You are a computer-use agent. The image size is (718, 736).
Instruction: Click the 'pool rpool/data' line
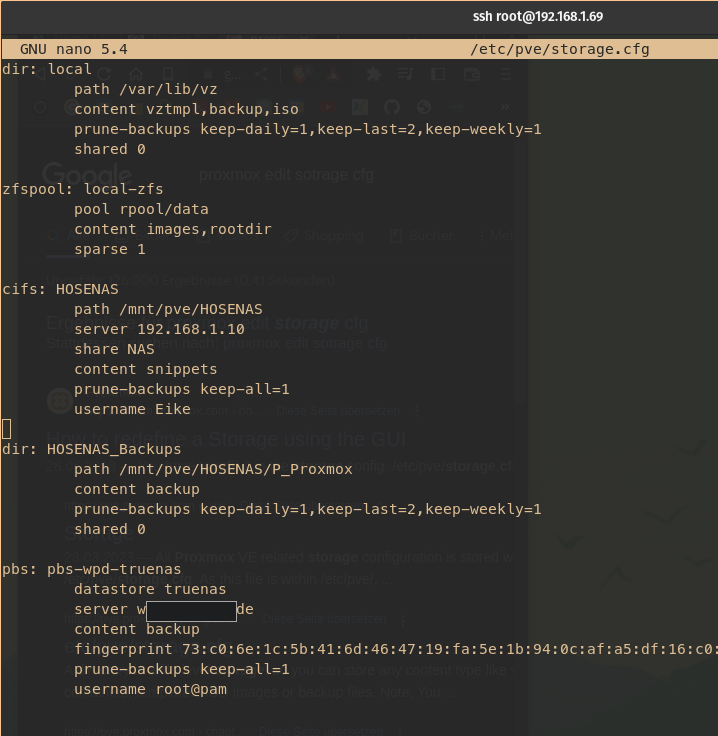[x=141, y=209]
